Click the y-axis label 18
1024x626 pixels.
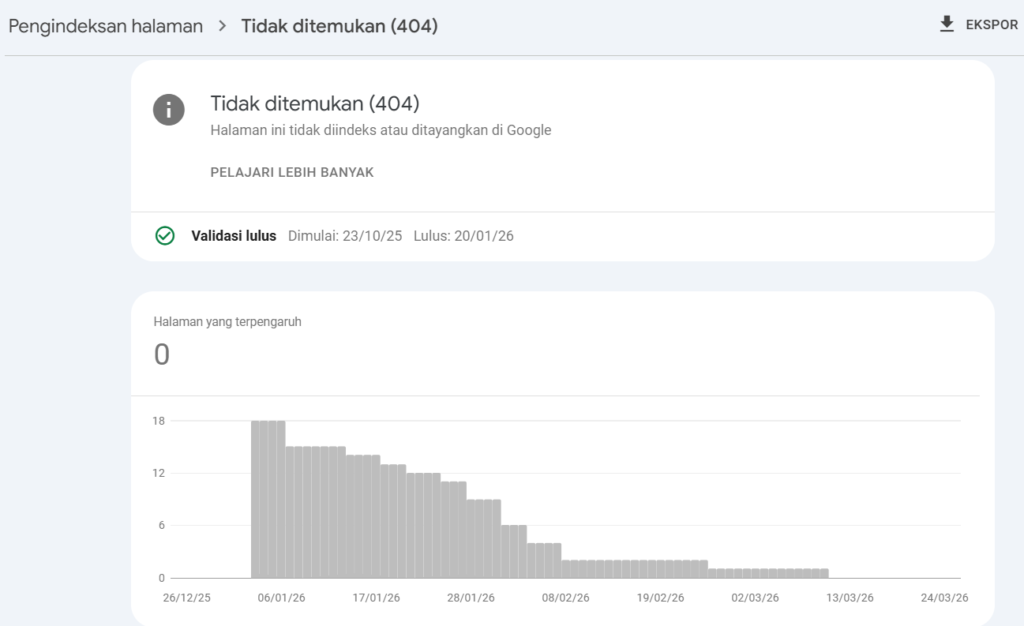click(159, 421)
